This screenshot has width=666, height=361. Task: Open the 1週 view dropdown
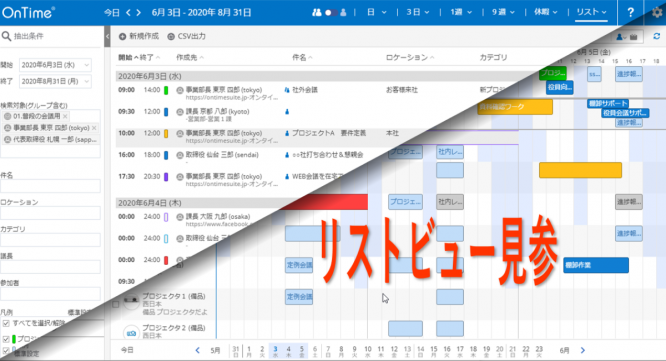(x=461, y=12)
